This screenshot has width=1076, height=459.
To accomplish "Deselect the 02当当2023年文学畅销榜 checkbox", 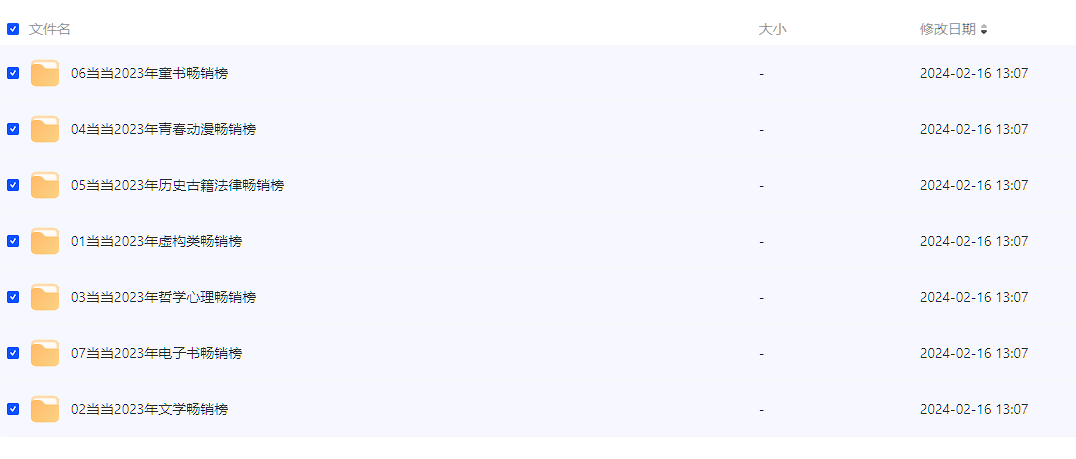I will pyautogui.click(x=13, y=409).
